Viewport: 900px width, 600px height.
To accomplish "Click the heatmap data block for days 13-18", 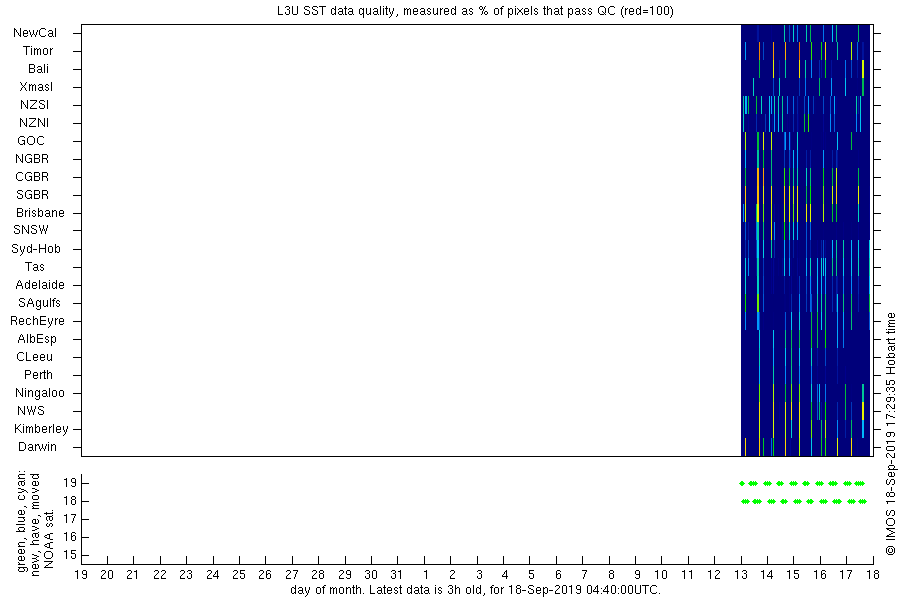I will click(x=806, y=240).
